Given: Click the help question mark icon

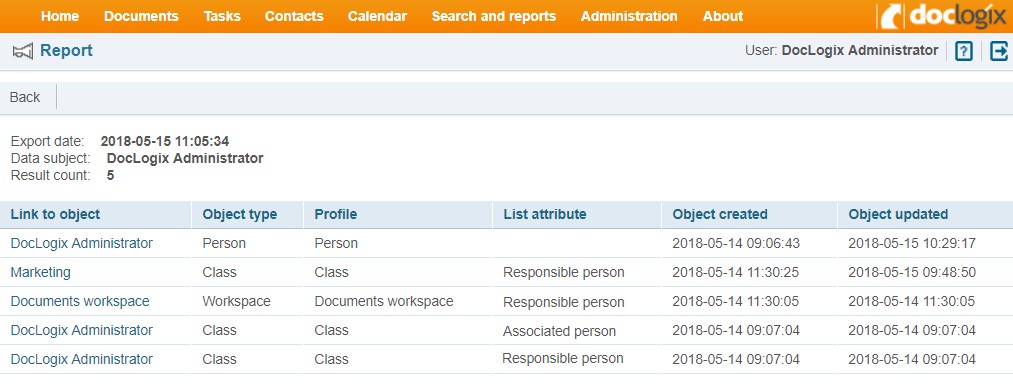Looking at the screenshot, I should 963,51.
